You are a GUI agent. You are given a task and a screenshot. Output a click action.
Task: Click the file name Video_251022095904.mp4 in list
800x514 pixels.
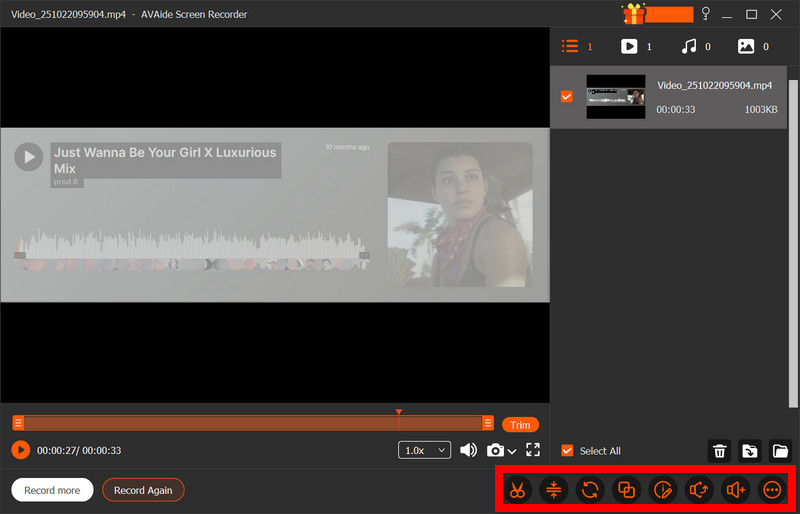coord(714,85)
